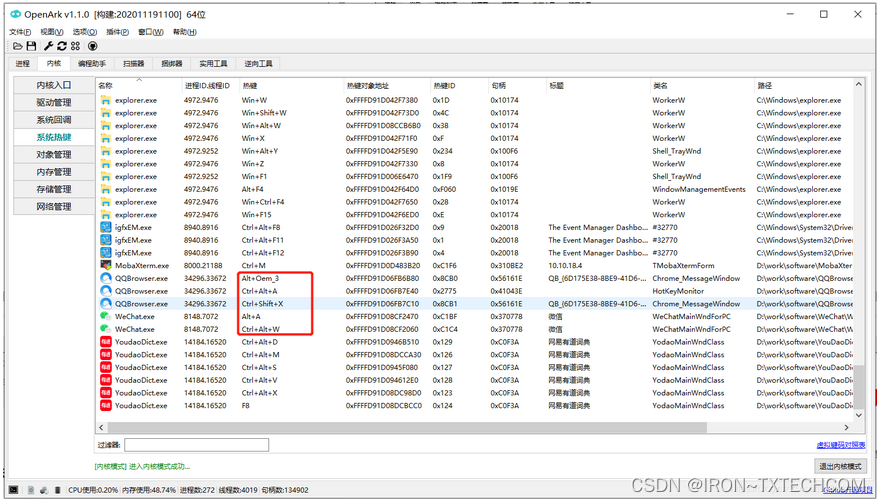Select 内核入口 in the sidebar
This screenshot has width=880, height=502.
click(x=54, y=85)
